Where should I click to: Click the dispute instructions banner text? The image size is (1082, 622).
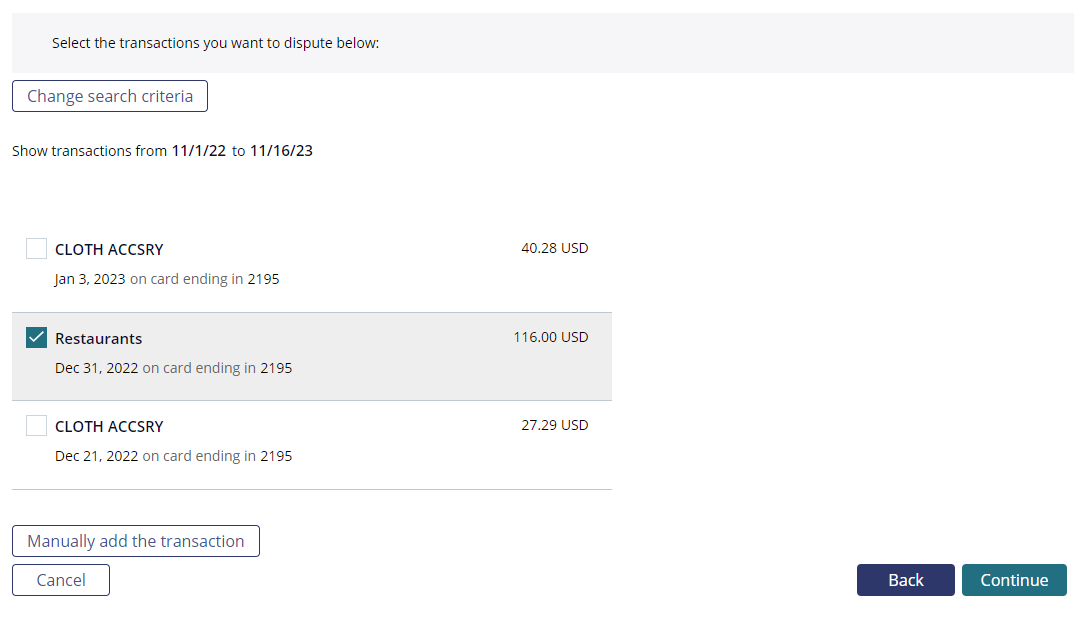pyautogui.click(x=215, y=43)
